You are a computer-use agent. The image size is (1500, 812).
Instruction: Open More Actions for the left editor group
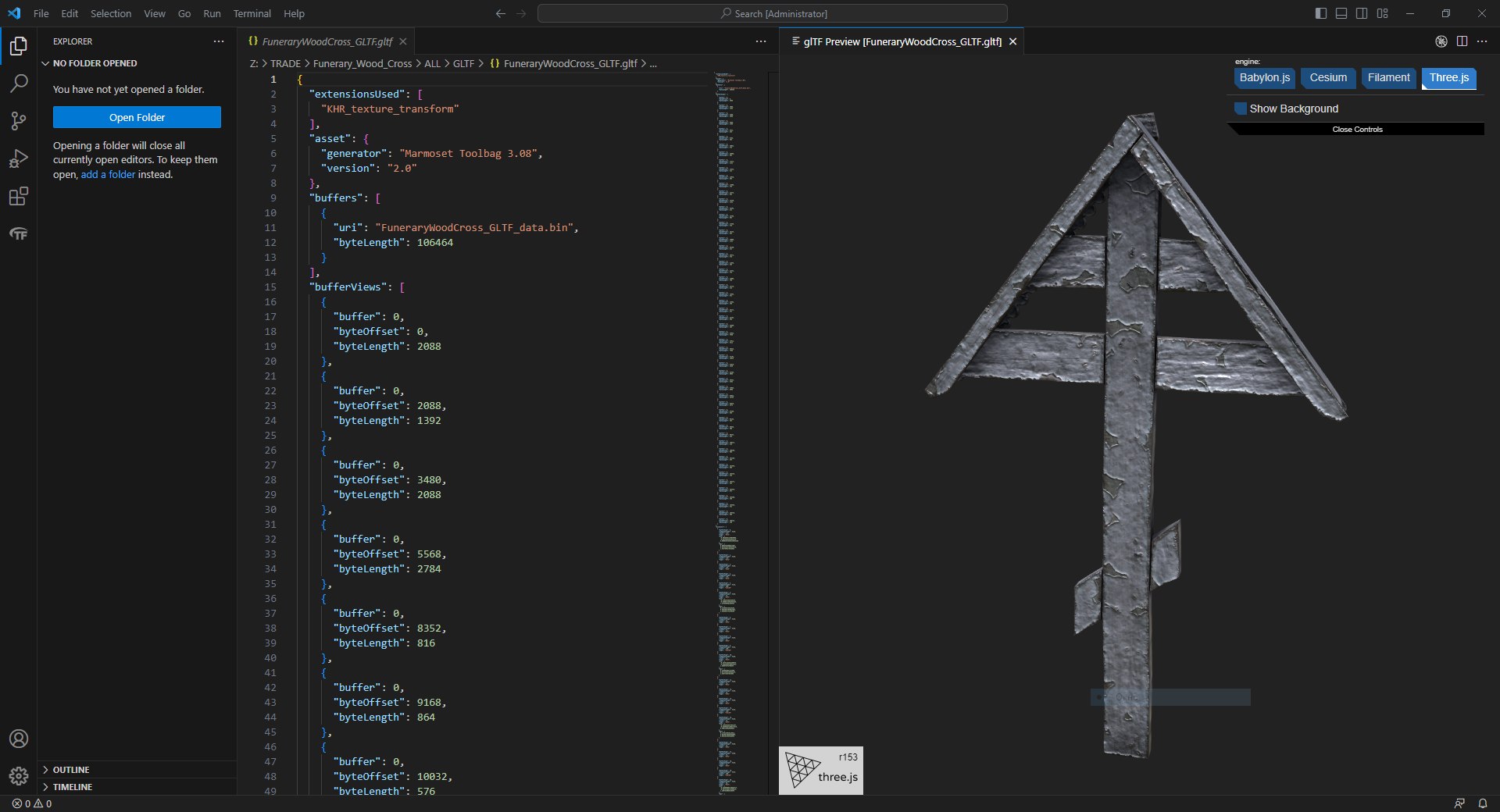(x=761, y=41)
